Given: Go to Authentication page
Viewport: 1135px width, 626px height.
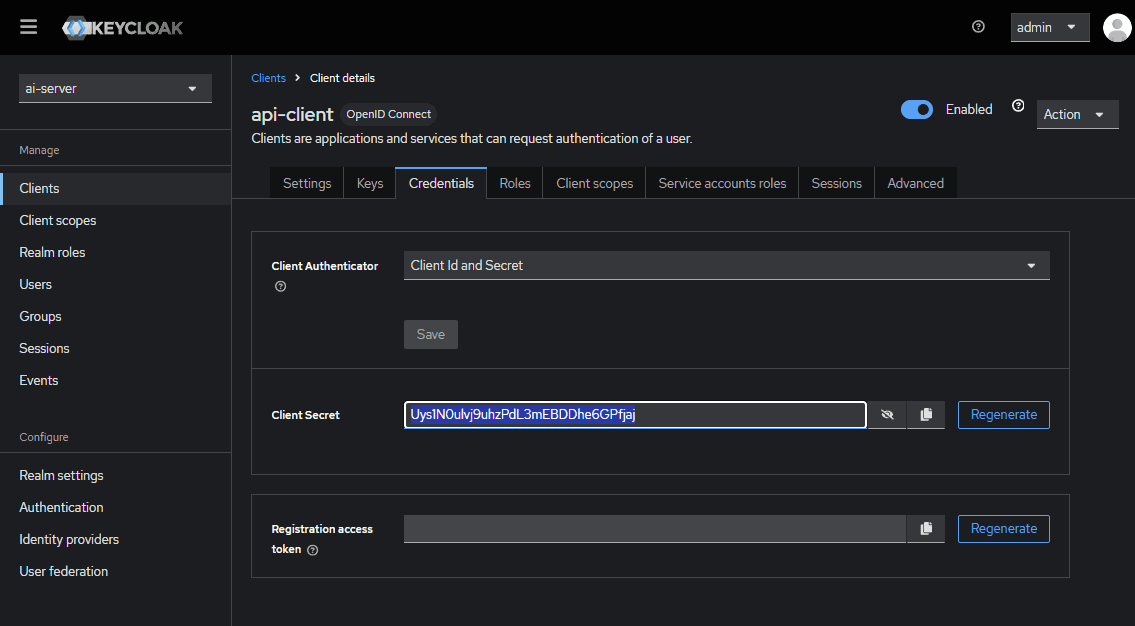Looking at the screenshot, I should click(116, 507).
